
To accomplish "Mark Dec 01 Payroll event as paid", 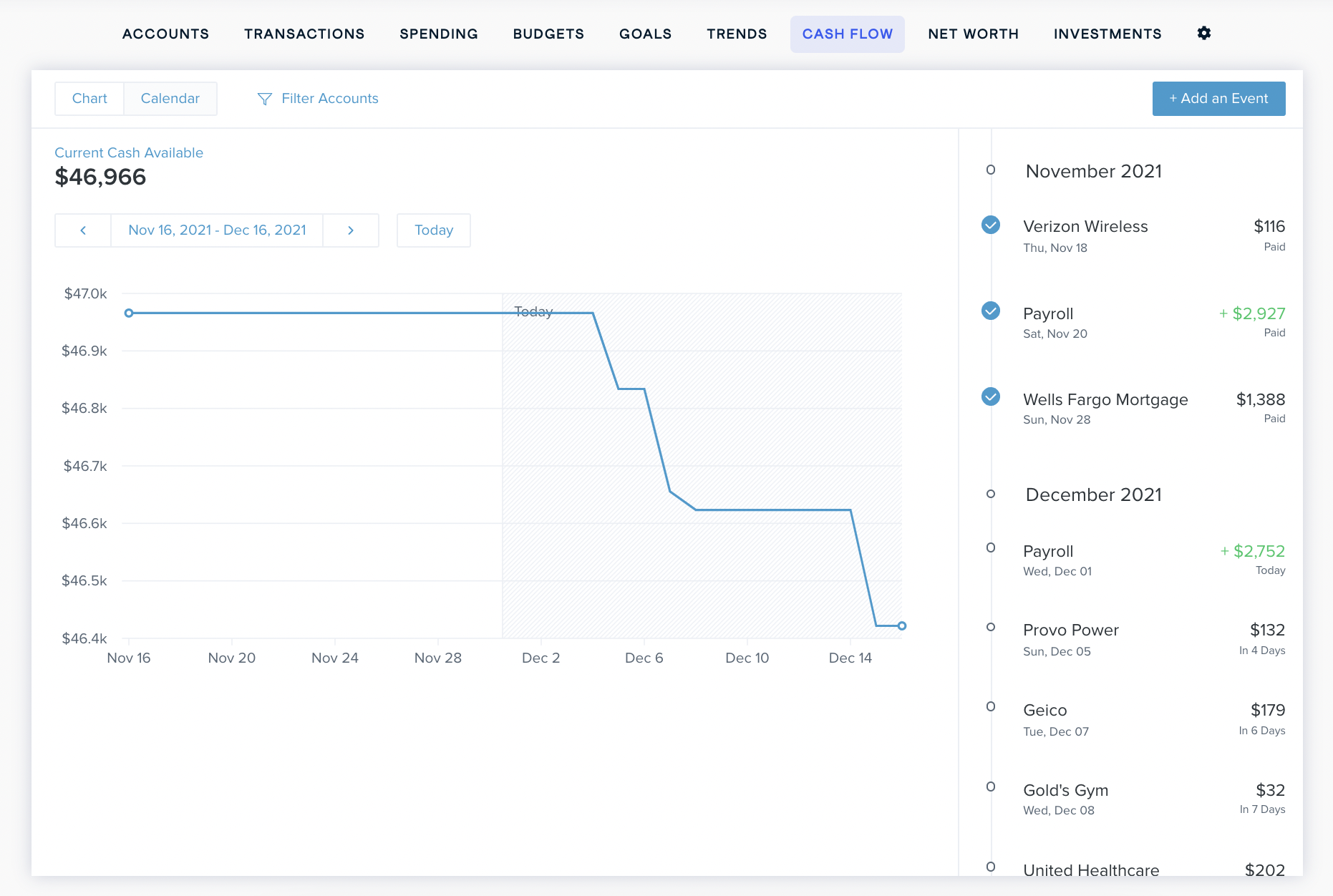I will pyautogui.click(x=991, y=548).
